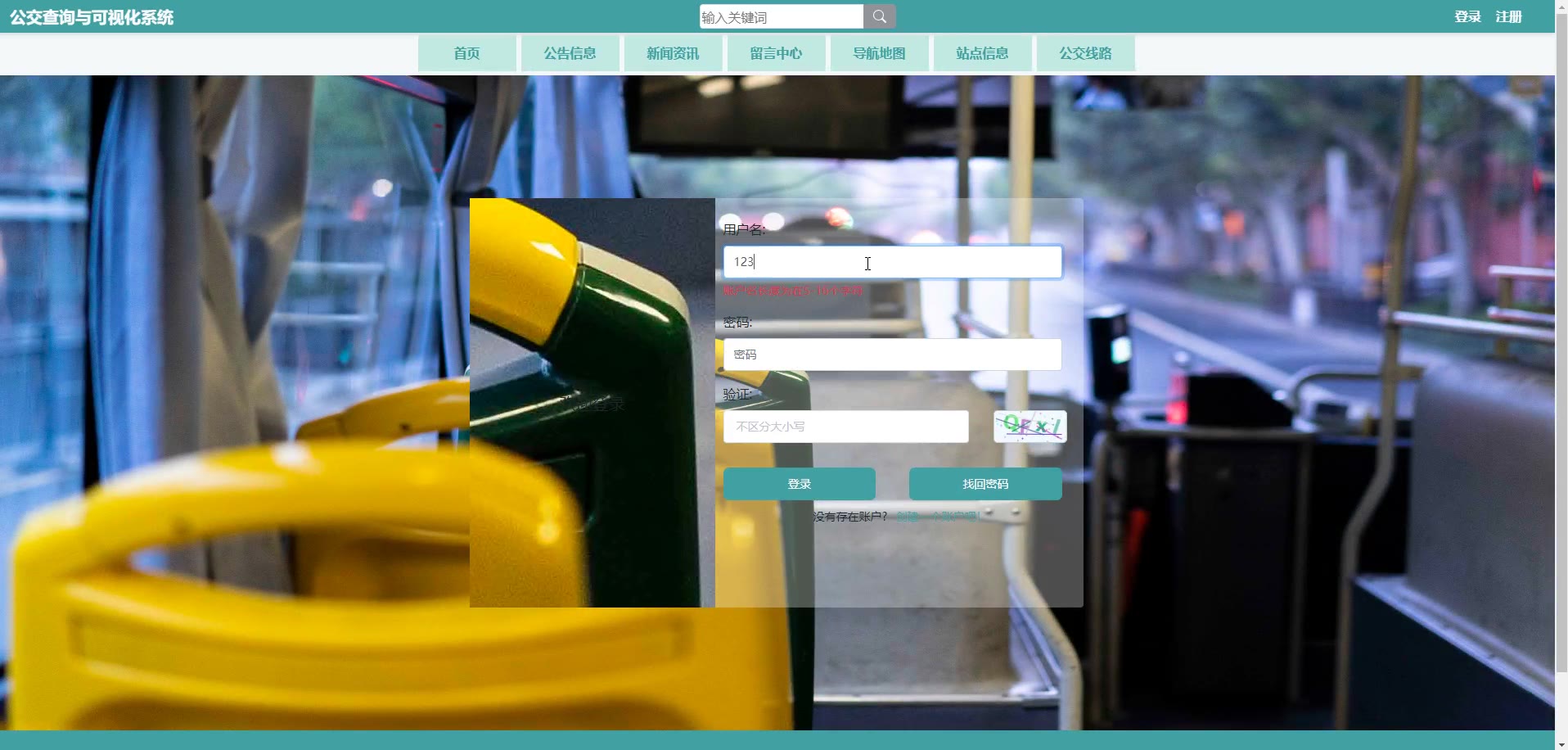The width and height of the screenshot is (1568, 750).
Task: Follow the 创建一个账户吧 link
Action: 938,517
